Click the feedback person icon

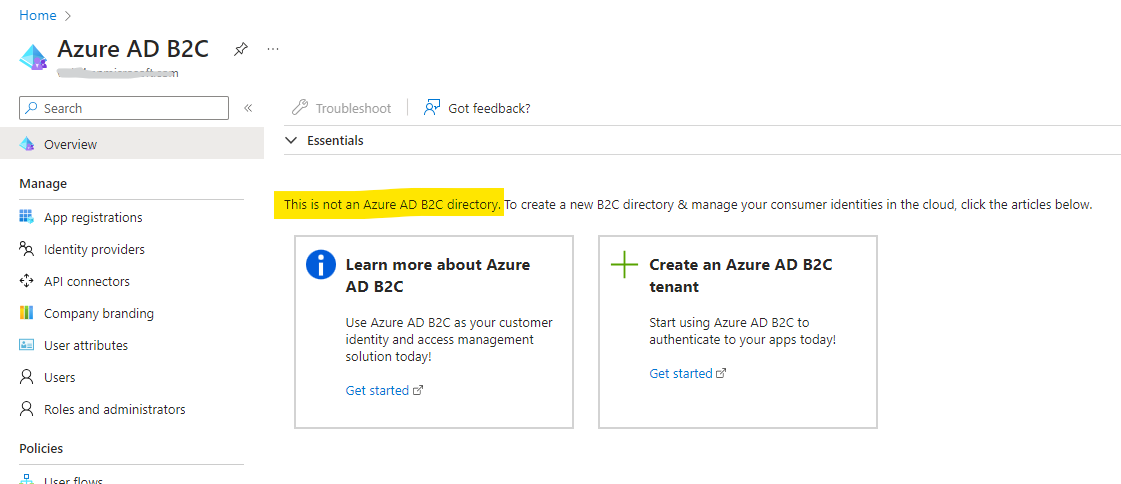coord(431,107)
